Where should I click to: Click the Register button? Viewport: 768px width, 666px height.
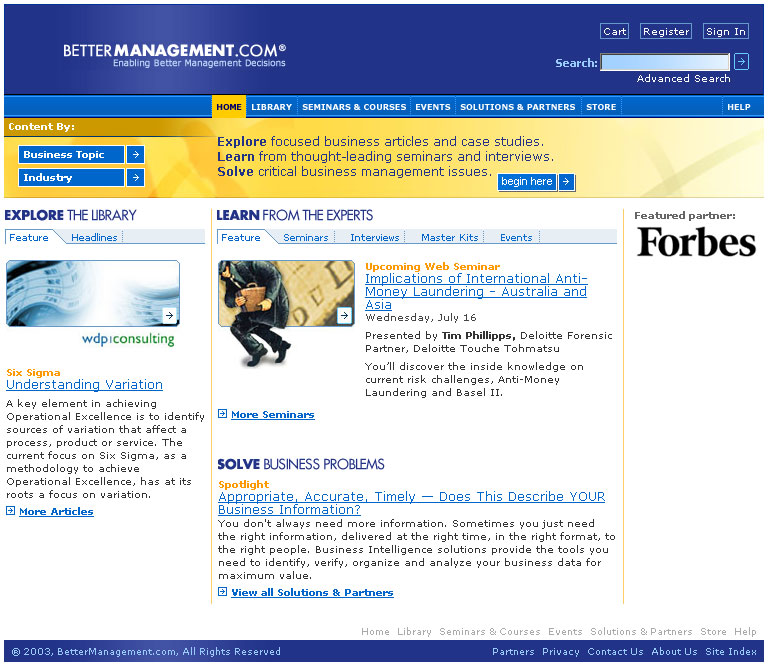coord(666,31)
